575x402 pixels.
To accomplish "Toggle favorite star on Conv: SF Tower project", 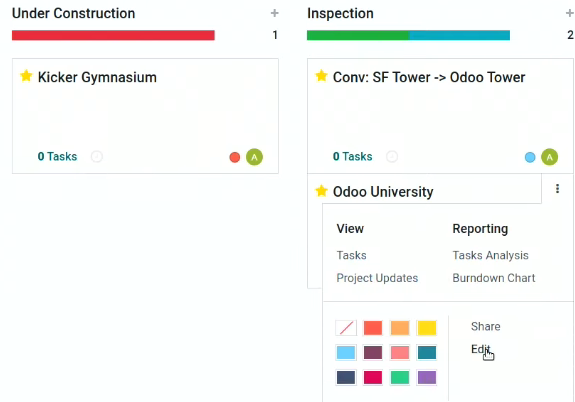I will tap(321, 76).
